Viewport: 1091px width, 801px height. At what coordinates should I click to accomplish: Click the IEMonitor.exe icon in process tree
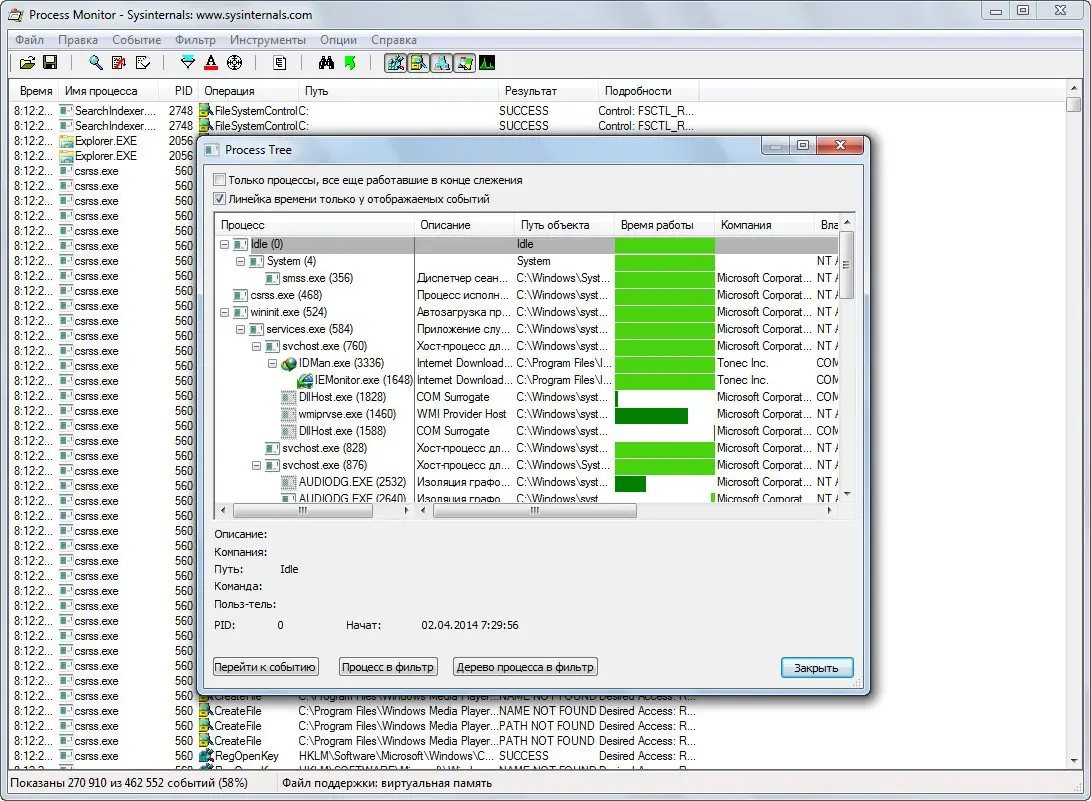click(305, 381)
